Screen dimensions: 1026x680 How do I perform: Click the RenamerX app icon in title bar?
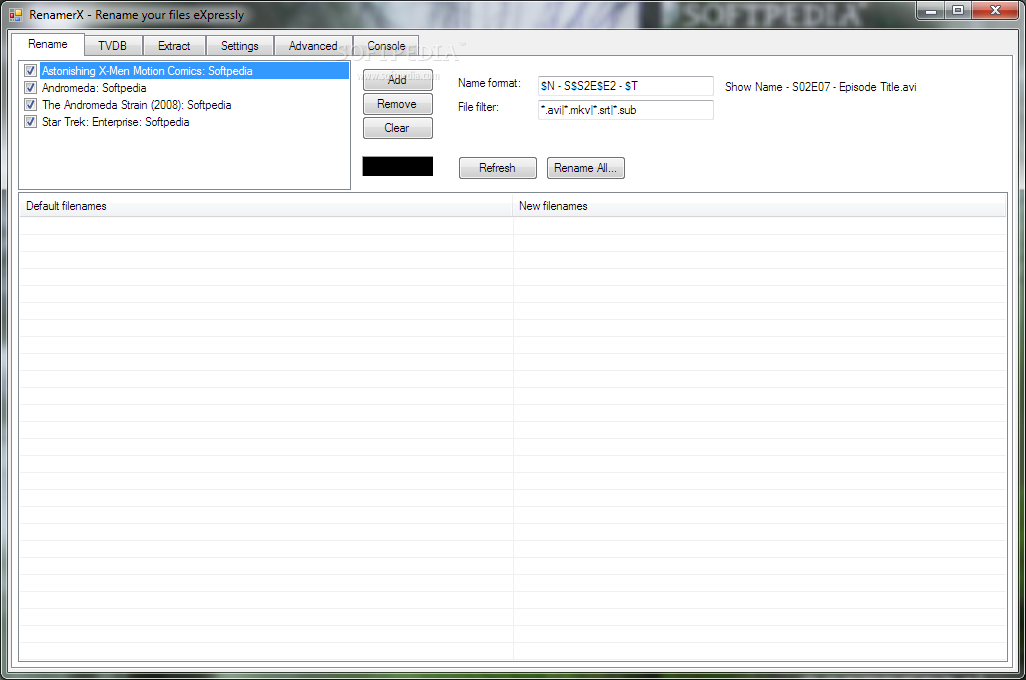[16, 14]
